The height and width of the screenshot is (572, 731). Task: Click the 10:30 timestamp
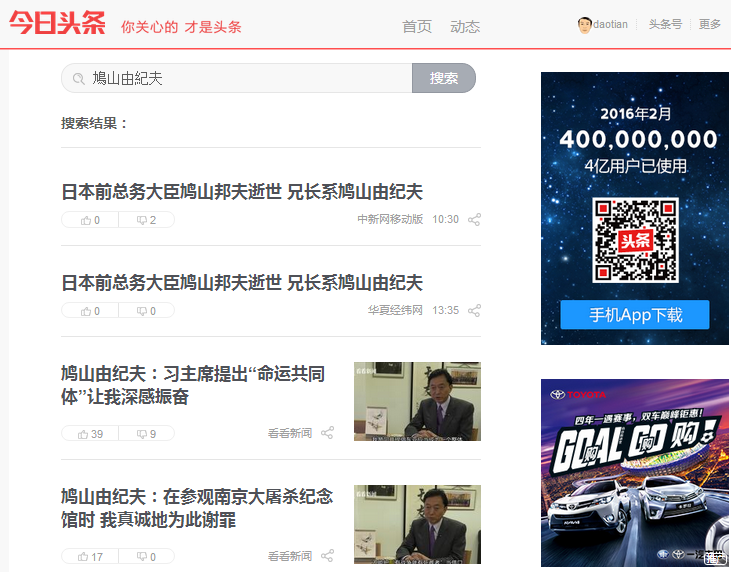(446, 220)
